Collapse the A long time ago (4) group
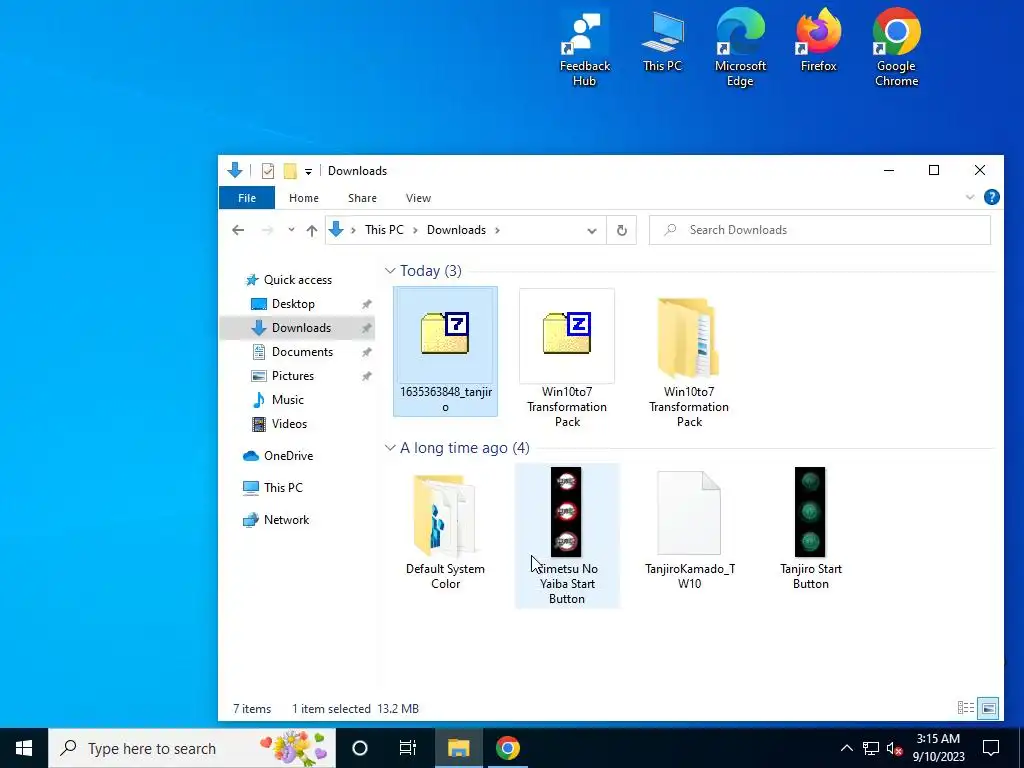Screen dimensions: 1024x768 pos(390,448)
